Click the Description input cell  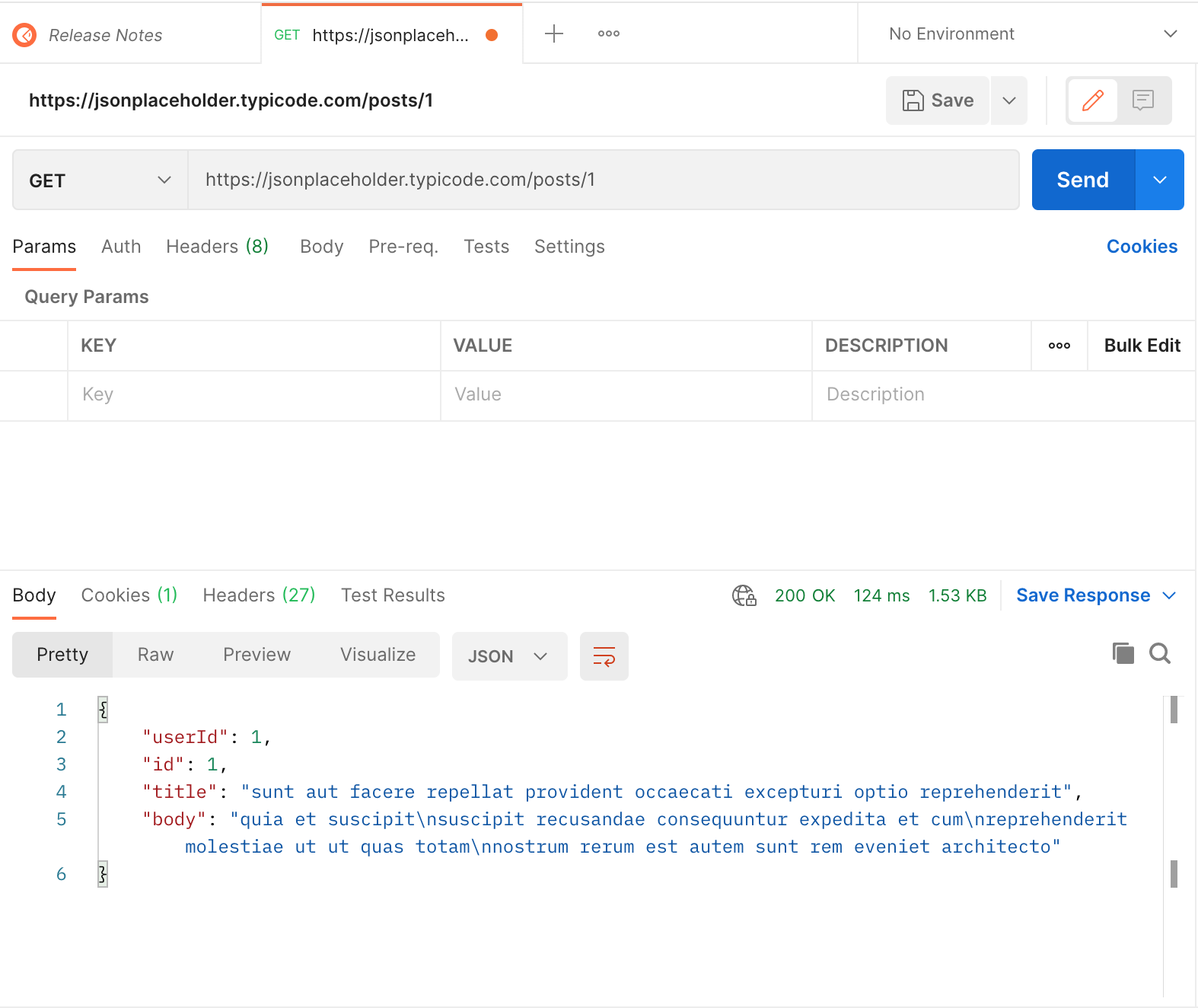click(x=1004, y=395)
